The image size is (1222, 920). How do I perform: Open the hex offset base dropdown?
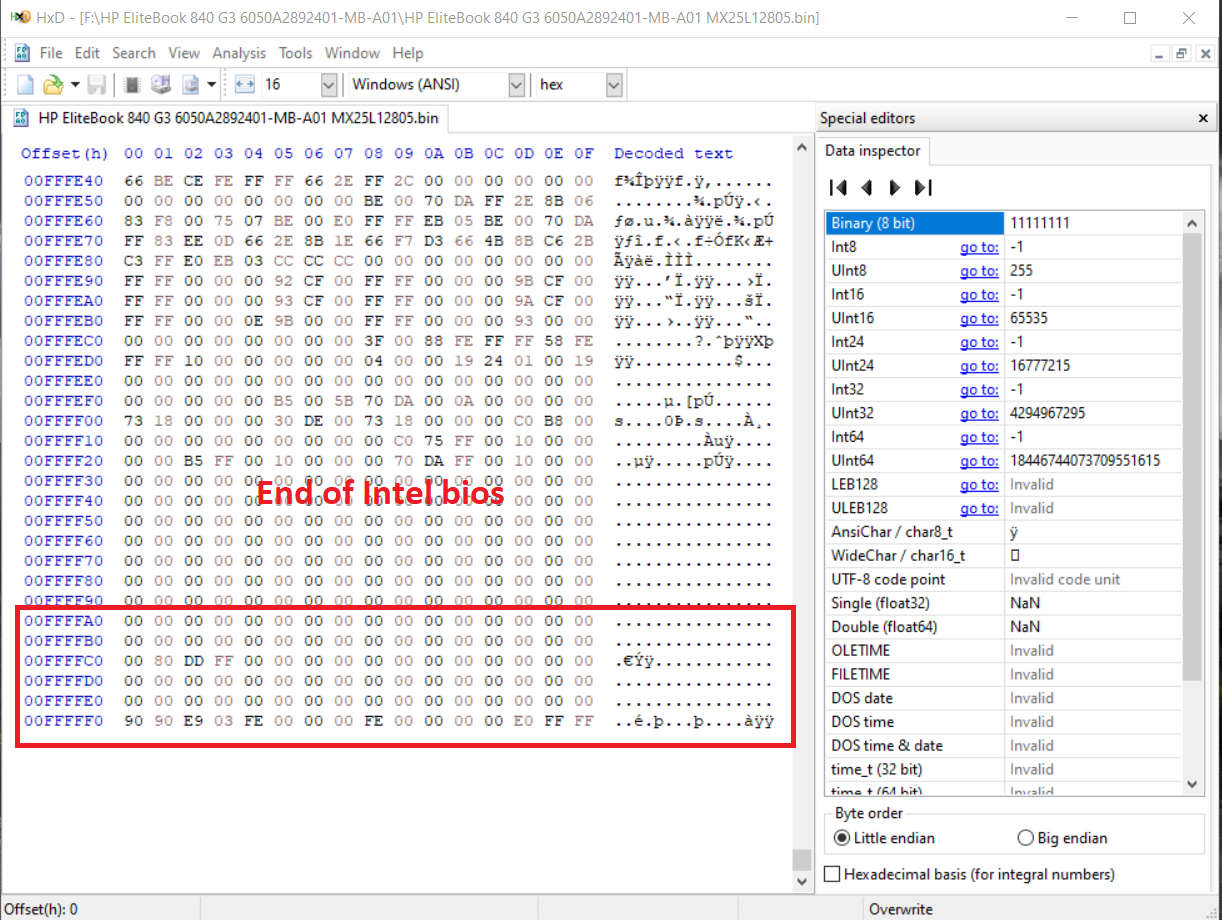point(614,85)
